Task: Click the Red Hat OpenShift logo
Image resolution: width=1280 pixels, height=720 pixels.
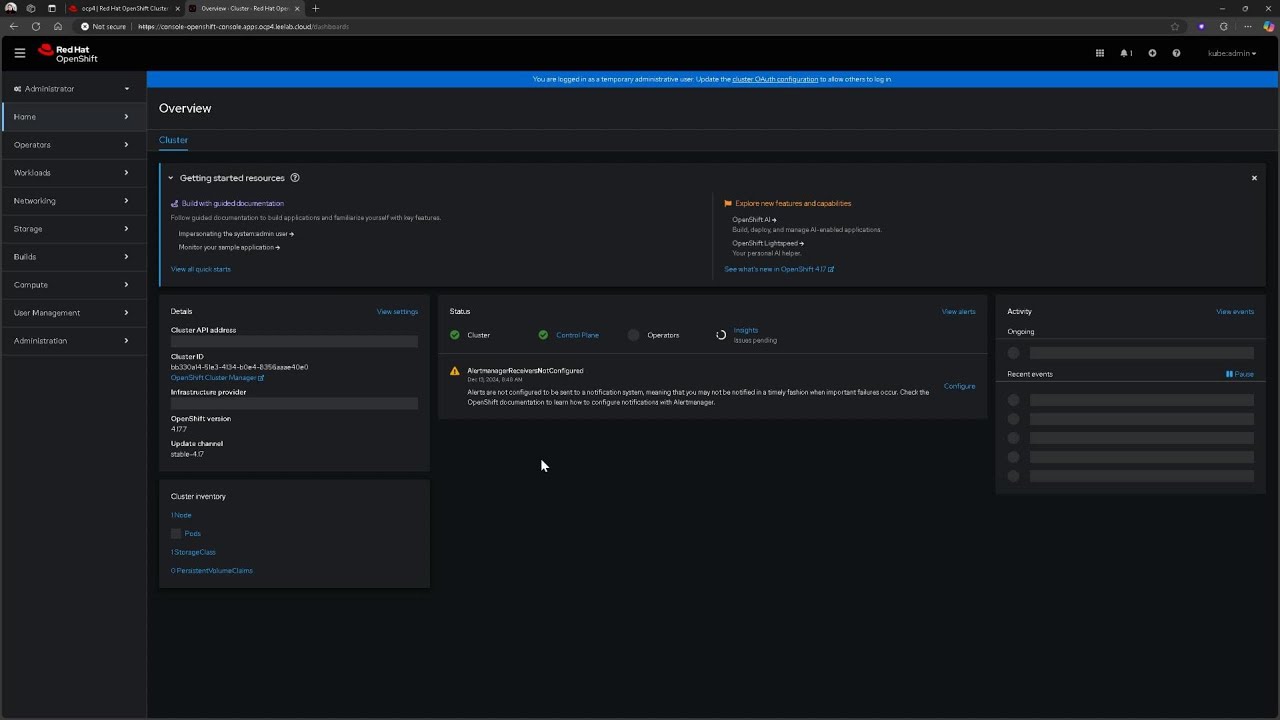Action: pyautogui.click(x=68, y=53)
